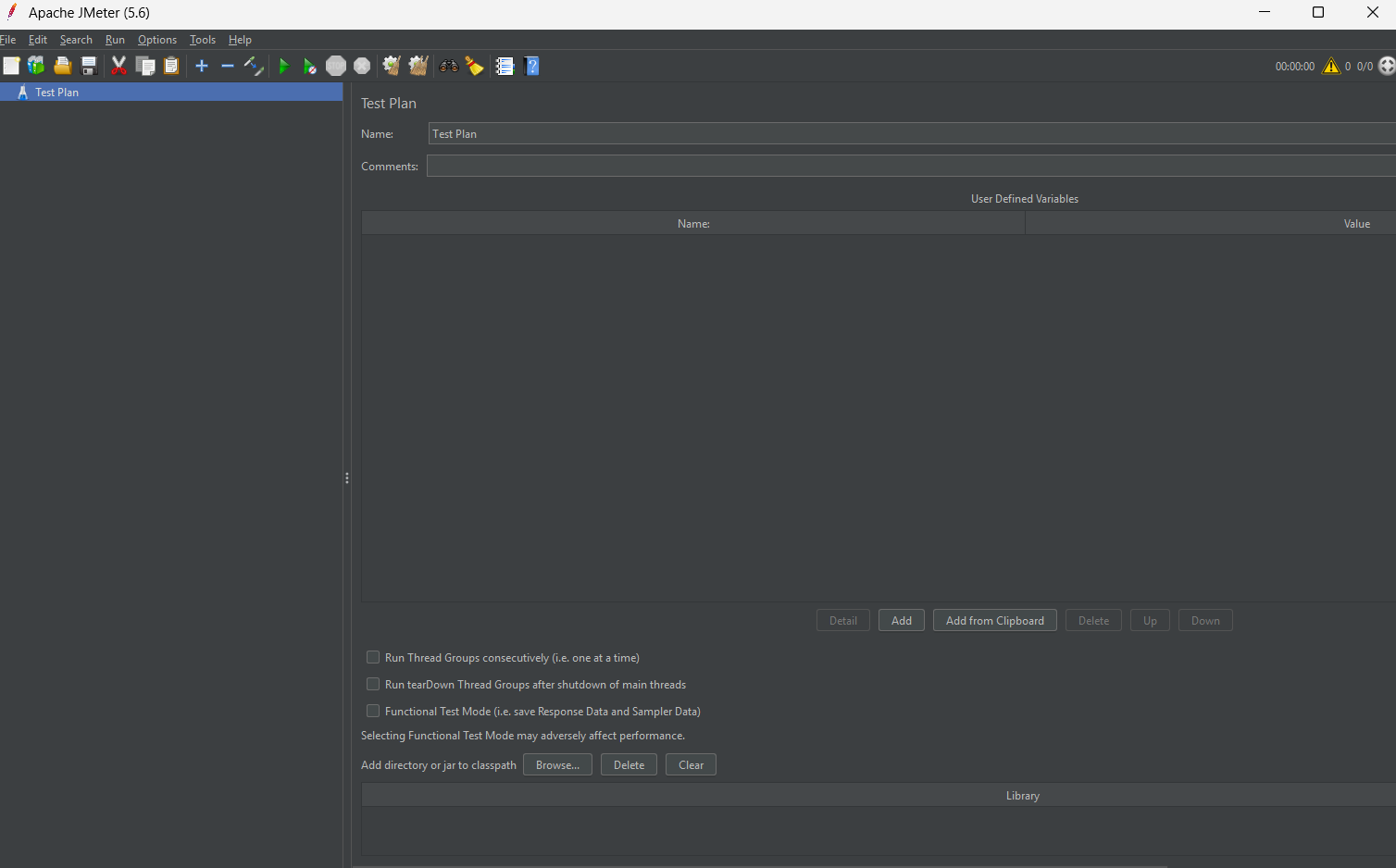The width and height of the screenshot is (1396, 868).
Task: Enable Run Thread Groups consecutively checkbox
Action: tap(373, 657)
